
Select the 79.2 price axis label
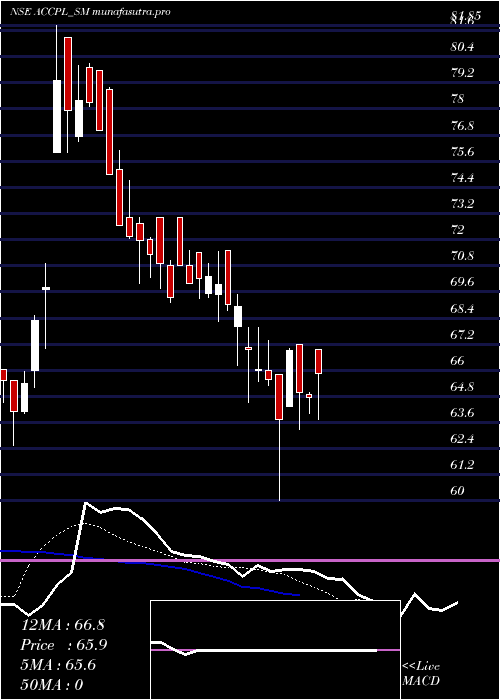tap(464, 73)
